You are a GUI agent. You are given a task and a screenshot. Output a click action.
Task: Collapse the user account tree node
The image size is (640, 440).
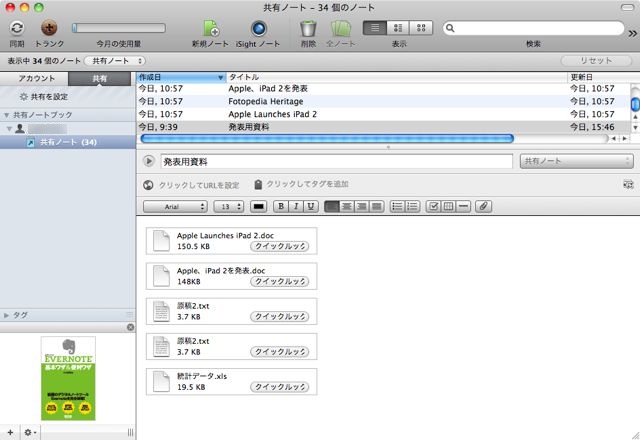click(9, 129)
